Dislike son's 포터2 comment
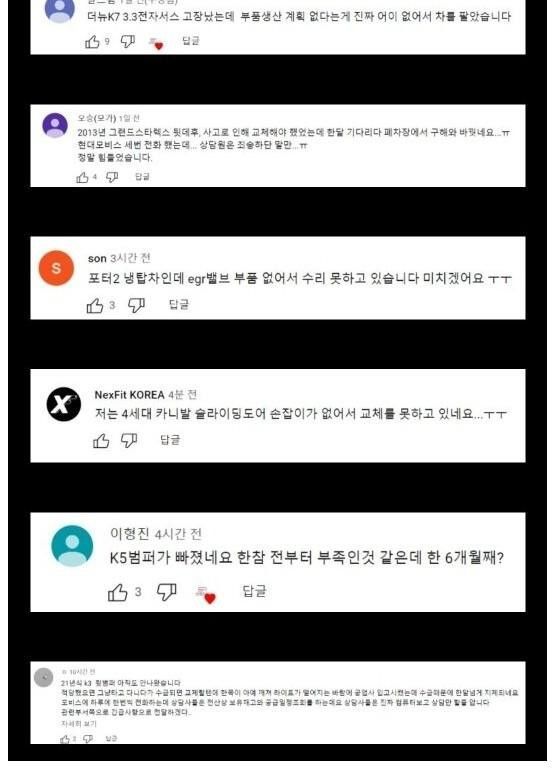557x775 pixels. coord(136,305)
